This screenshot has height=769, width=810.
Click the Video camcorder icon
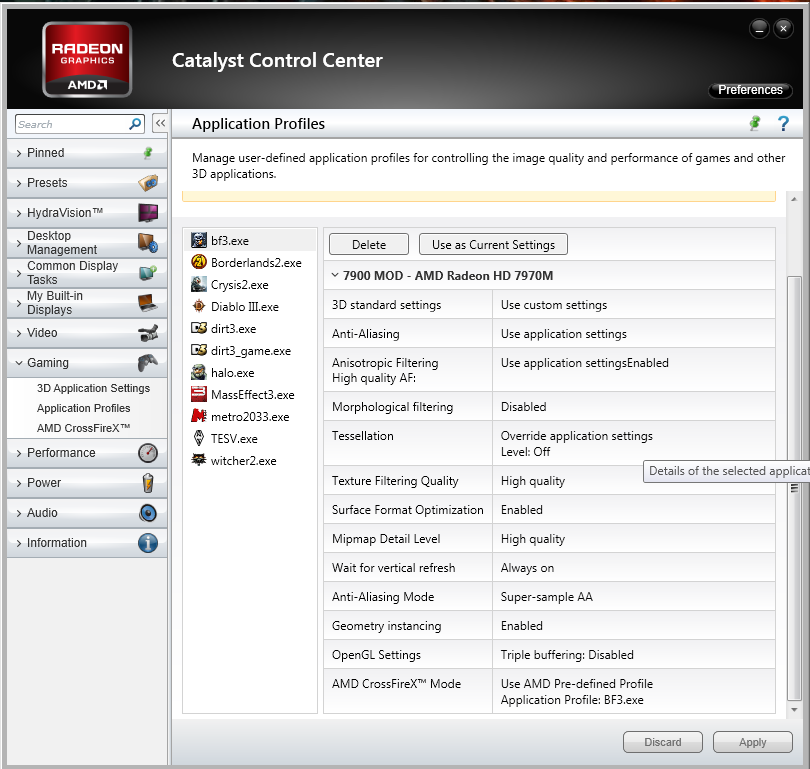pyautogui.click(x=148, y=333)
